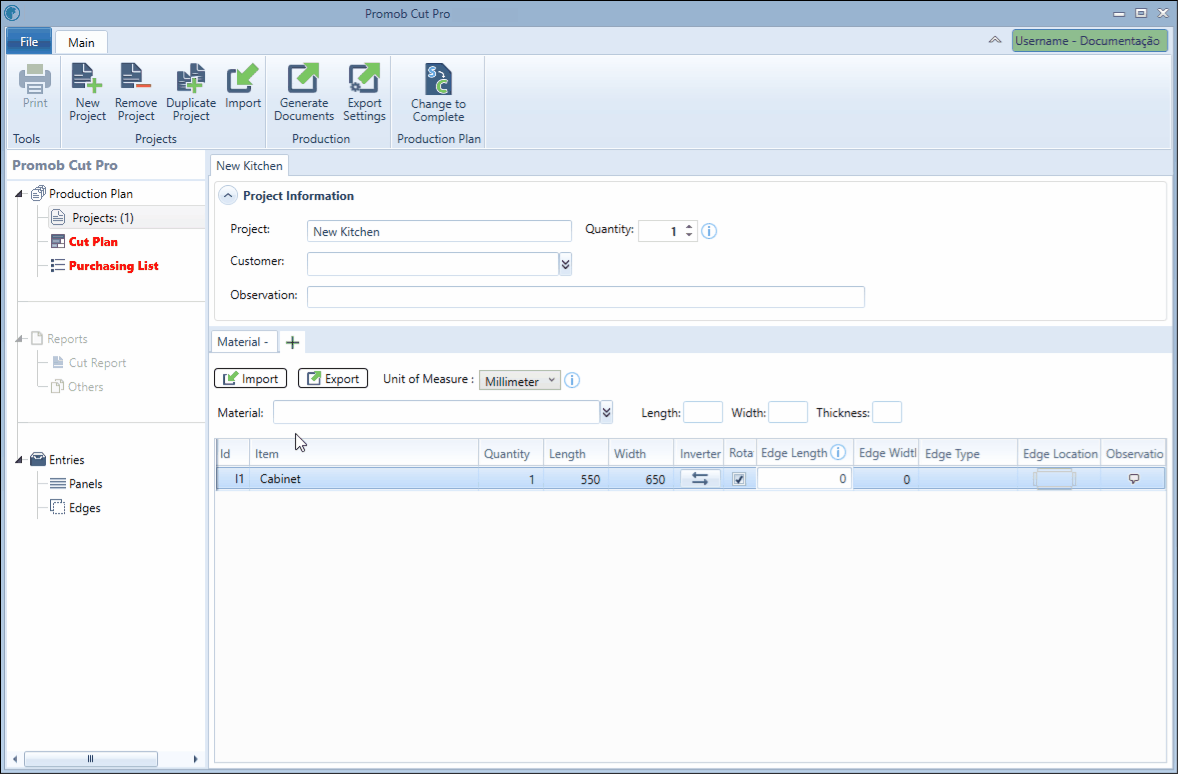Click Change to Complete icon
The image size is (1178, 774).
click(x=438, y=78)
